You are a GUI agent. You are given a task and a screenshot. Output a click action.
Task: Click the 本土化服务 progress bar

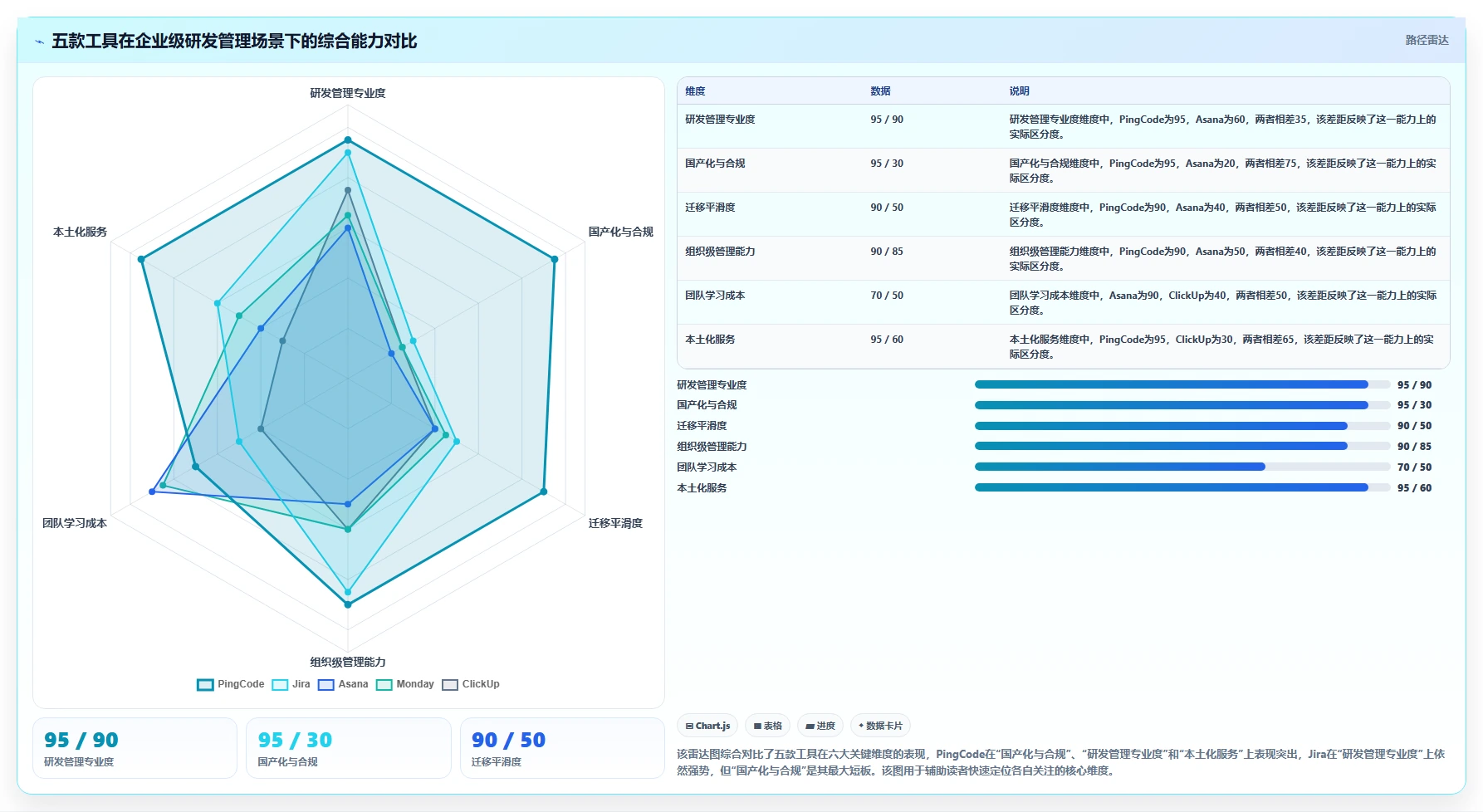(x=1182, y=487)
